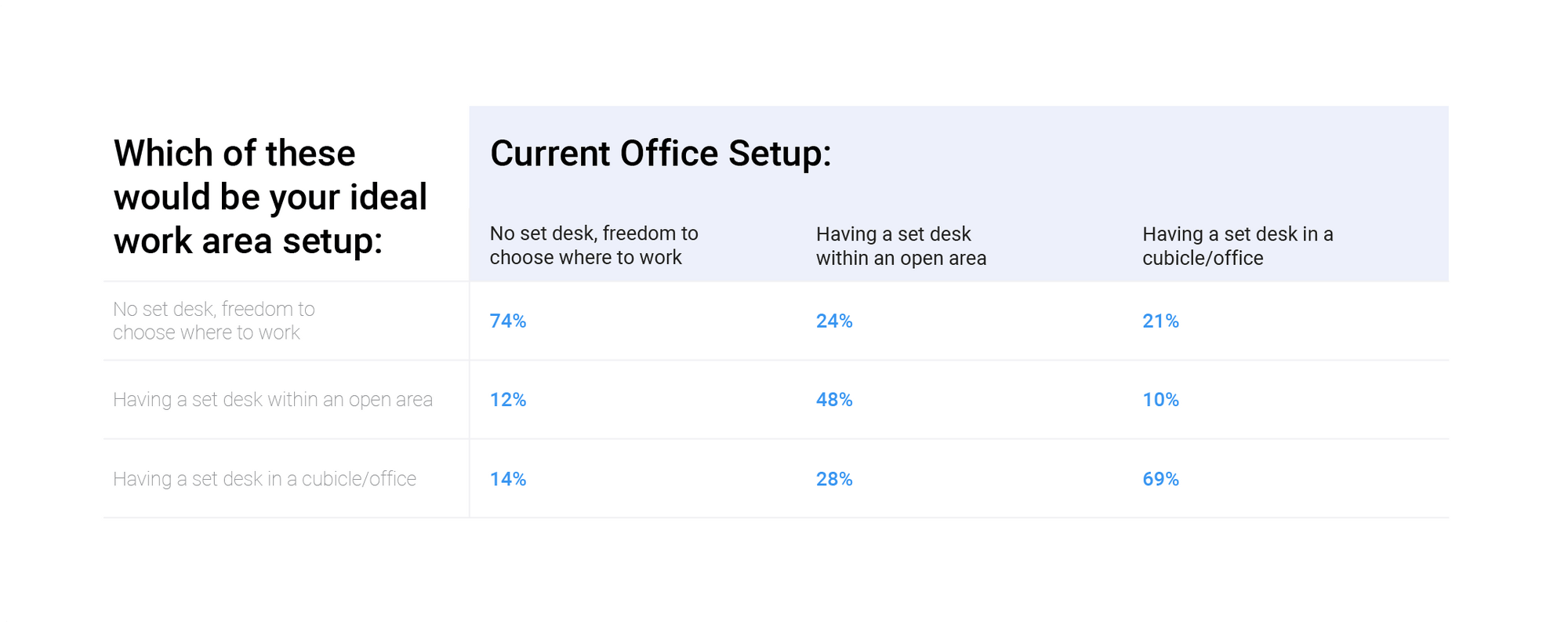Click the 21% figure
This screenshot has height=624, width=1568.
click(1160, 321)
